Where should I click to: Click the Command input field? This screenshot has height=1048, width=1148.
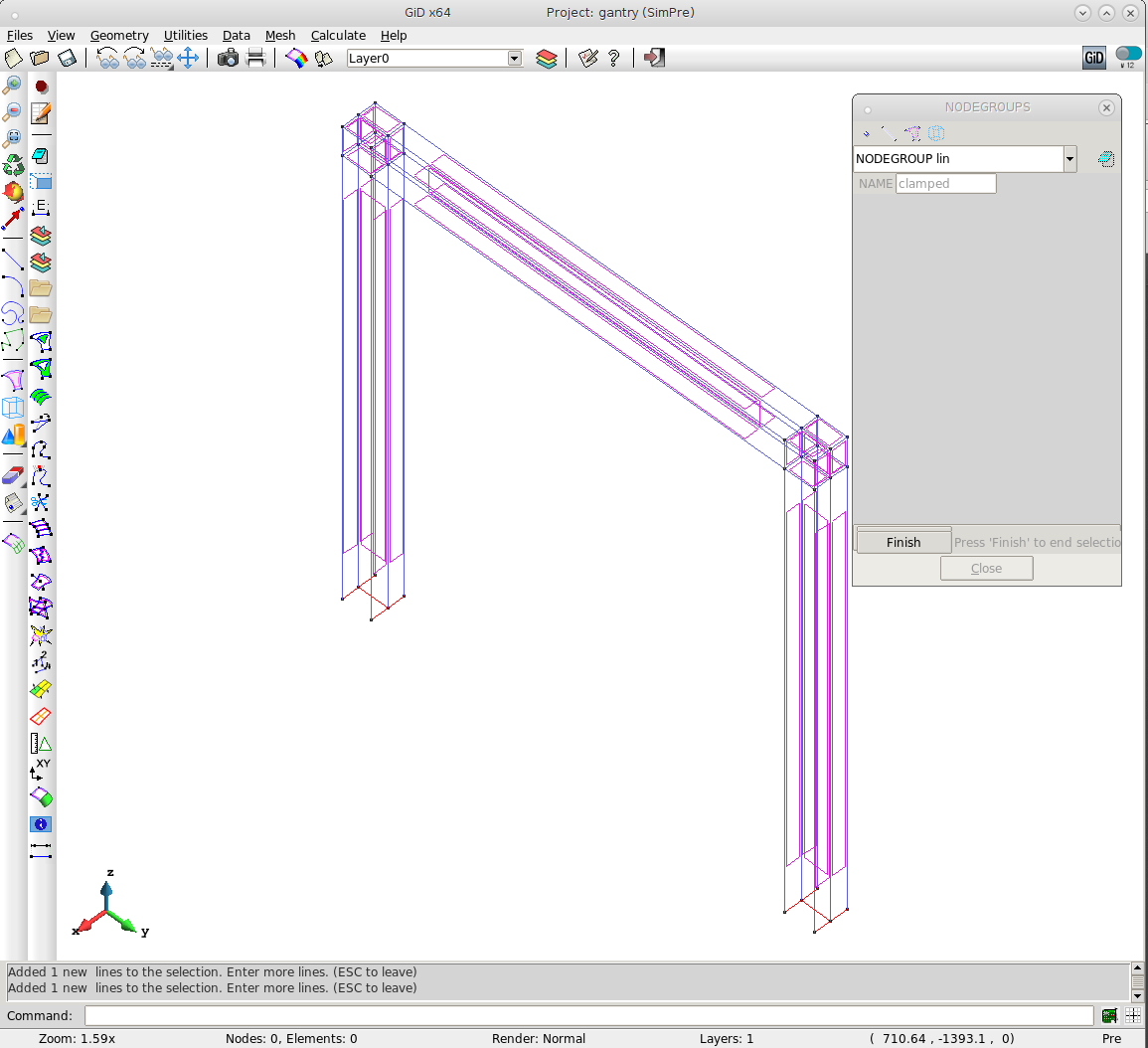[x=588, y=1015]
